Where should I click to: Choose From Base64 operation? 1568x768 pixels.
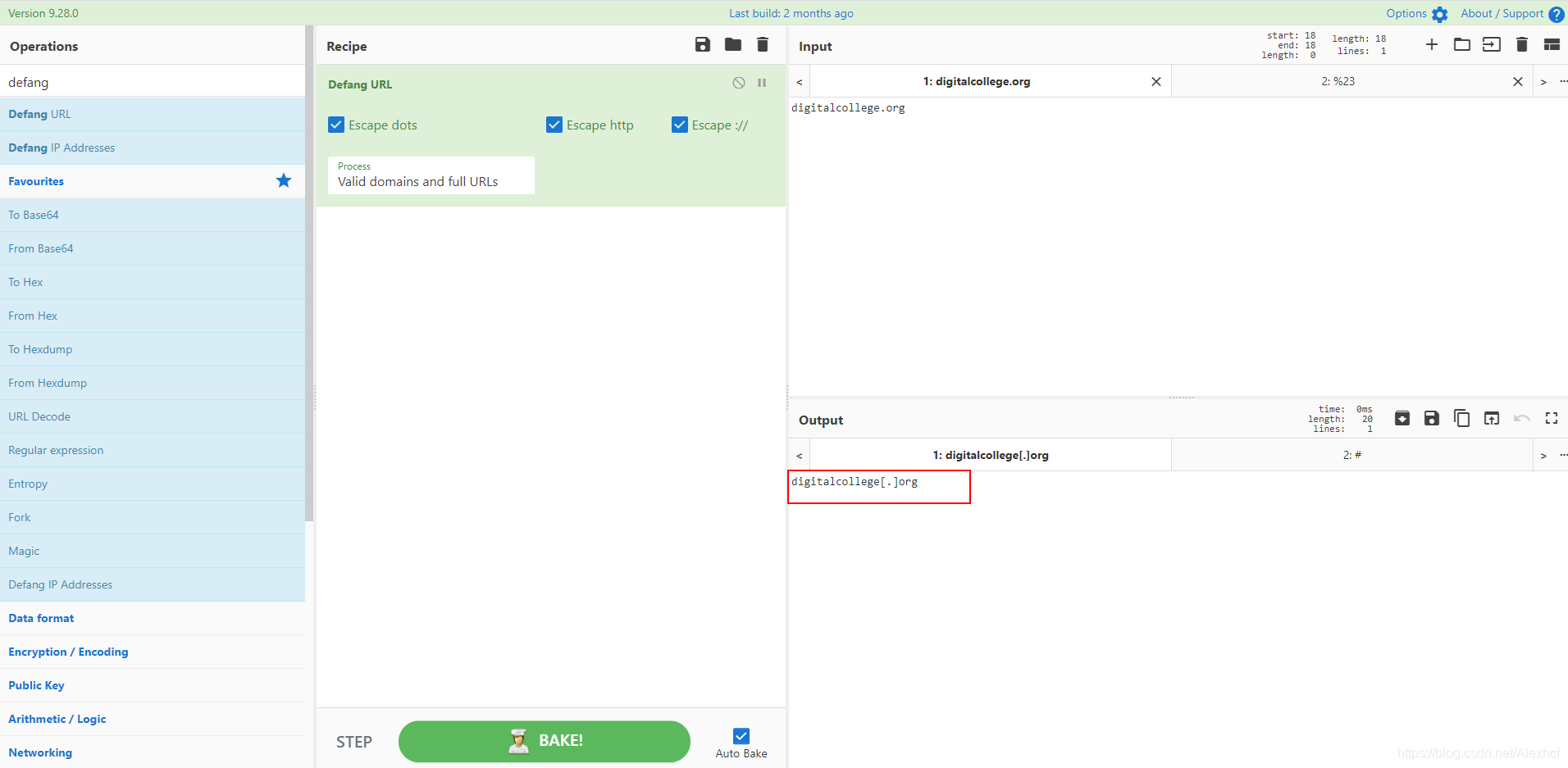click(153, 248)
